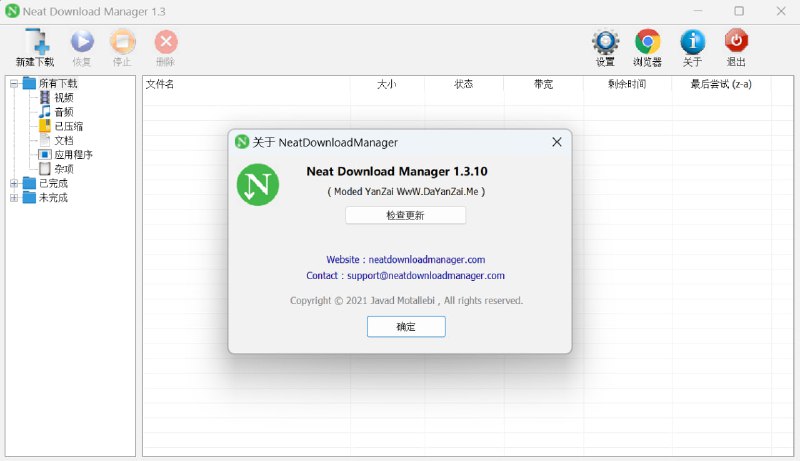Viewport: 800px width, 461px height.
Task: Sort by Status (状态) column header
Action: [464, 84]
